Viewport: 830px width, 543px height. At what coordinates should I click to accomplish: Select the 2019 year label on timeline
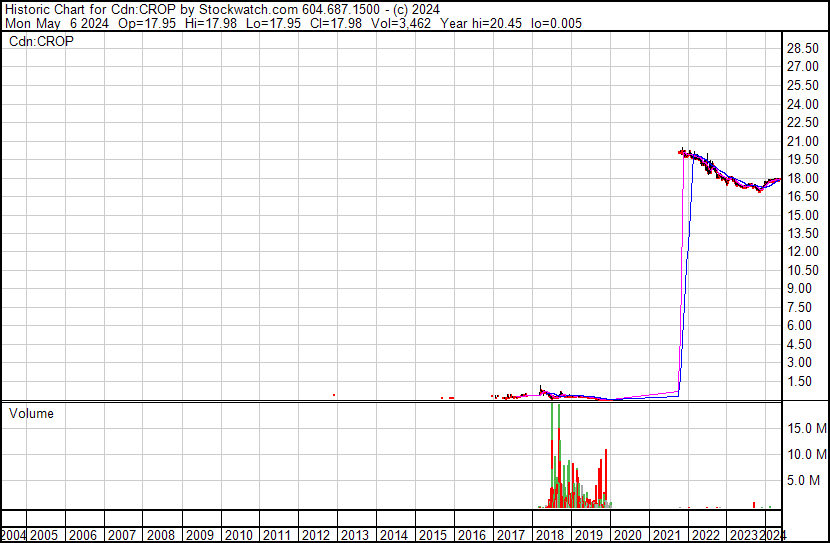point(589,535)
